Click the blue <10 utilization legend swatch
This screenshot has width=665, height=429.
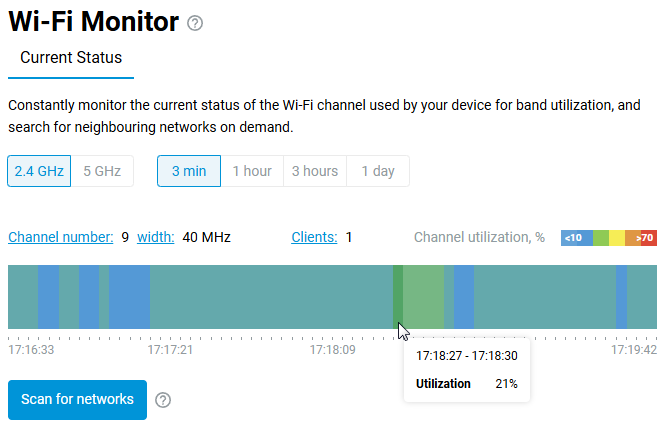[576, 238]
